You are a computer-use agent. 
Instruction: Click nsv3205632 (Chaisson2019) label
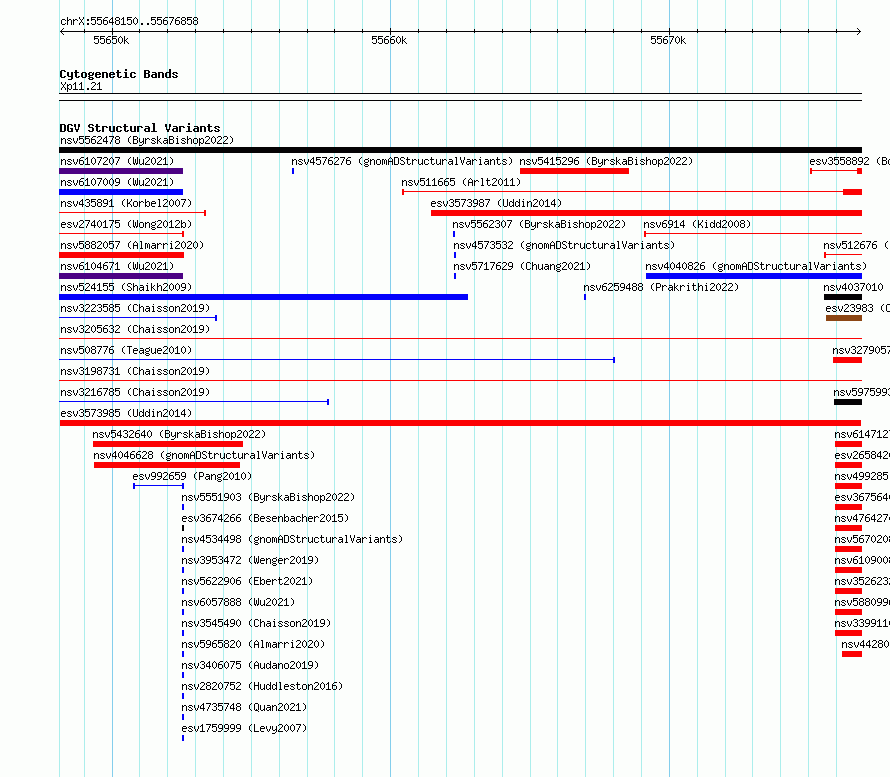point(135,329)
